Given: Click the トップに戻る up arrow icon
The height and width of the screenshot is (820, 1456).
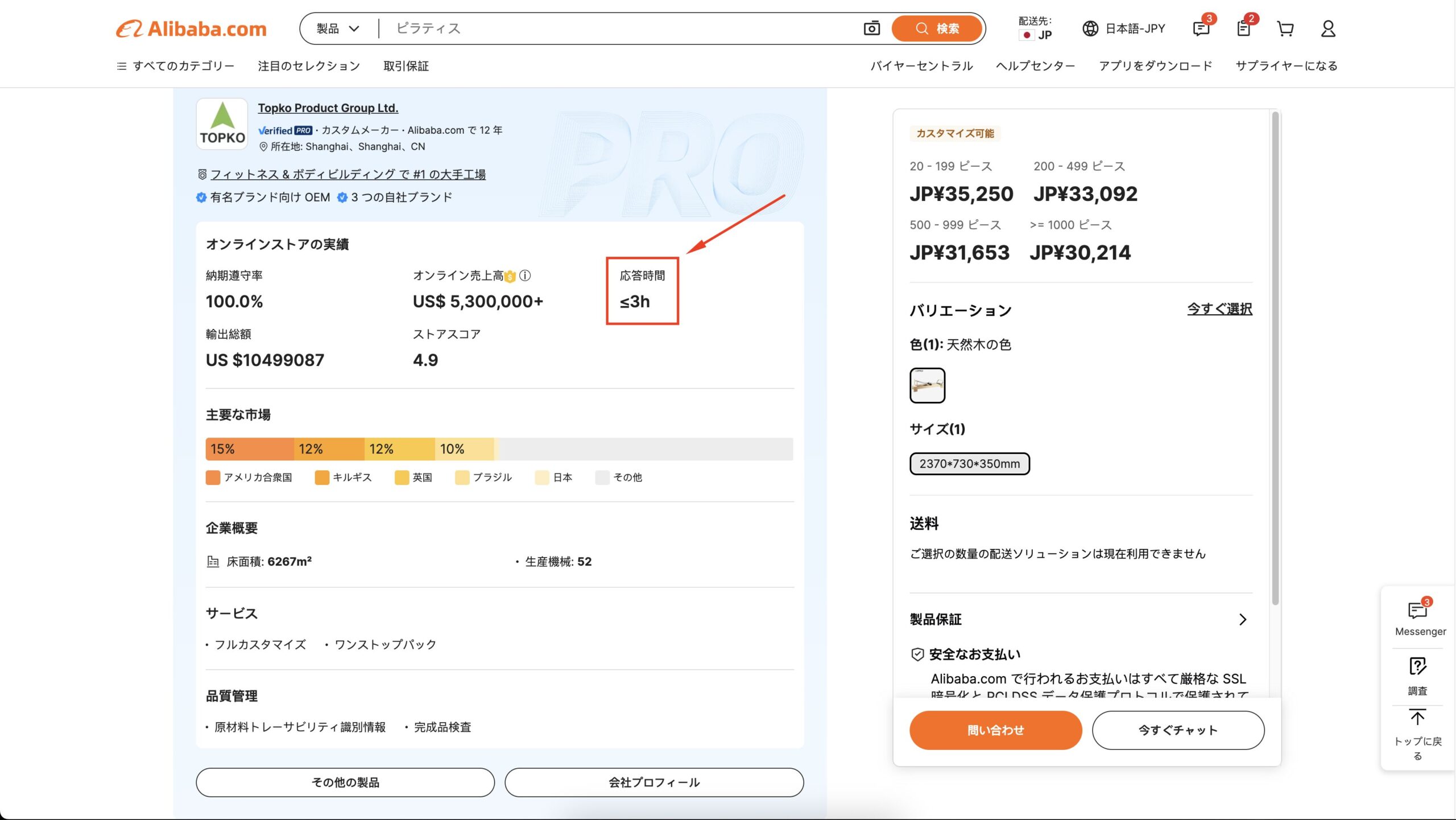Looking at the screenshot, I should pos(1417,718).
